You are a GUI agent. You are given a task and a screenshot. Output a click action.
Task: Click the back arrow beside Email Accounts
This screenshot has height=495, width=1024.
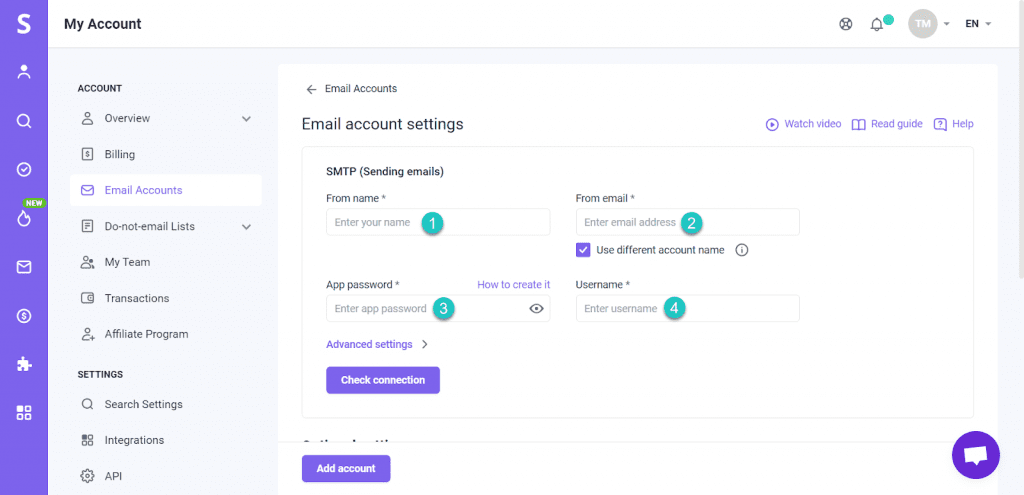pyautogui.click(x=311, y=89)
